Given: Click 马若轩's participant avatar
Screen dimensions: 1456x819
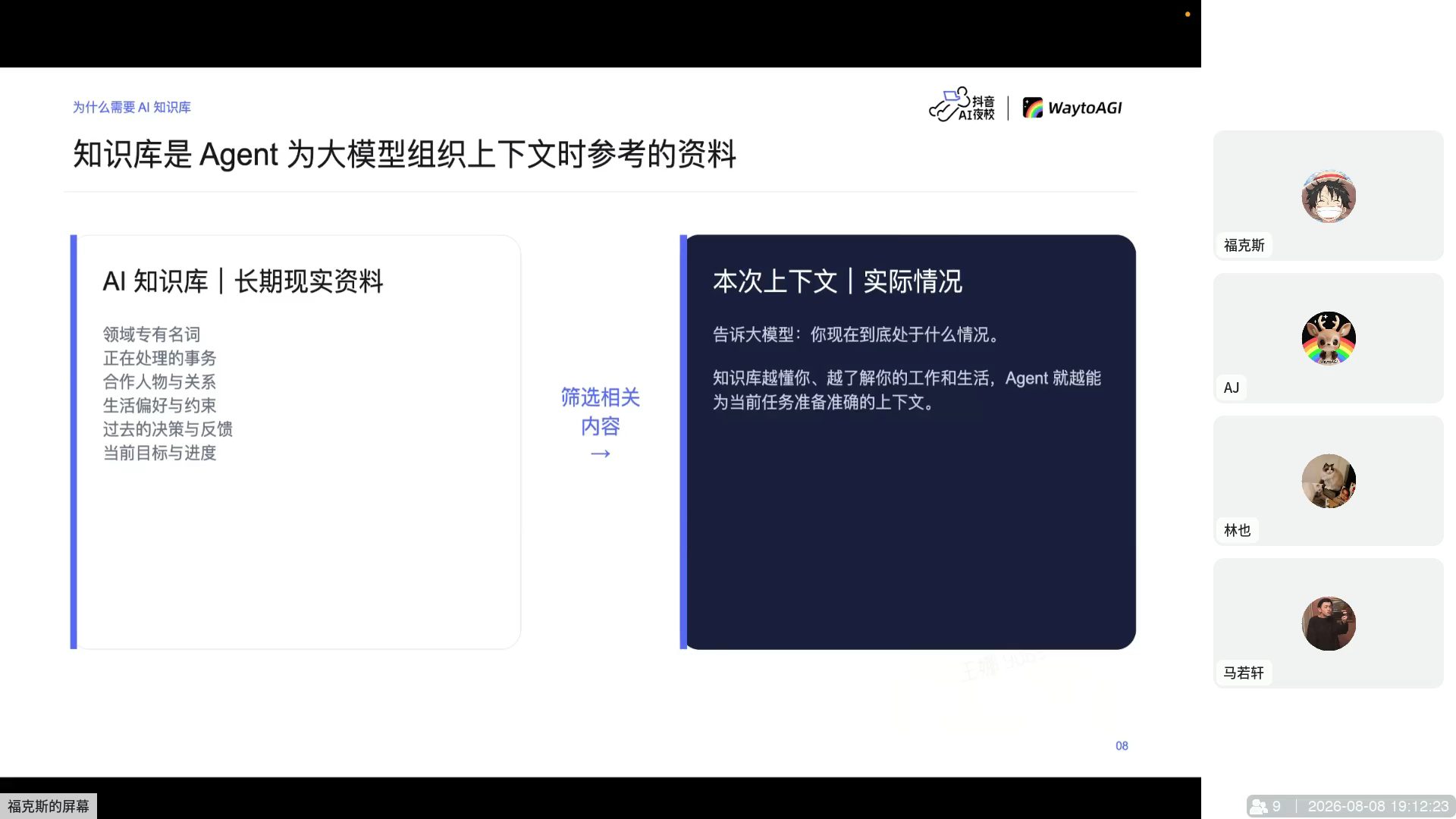Looking at the screenshot, I should pos(1329,623).
